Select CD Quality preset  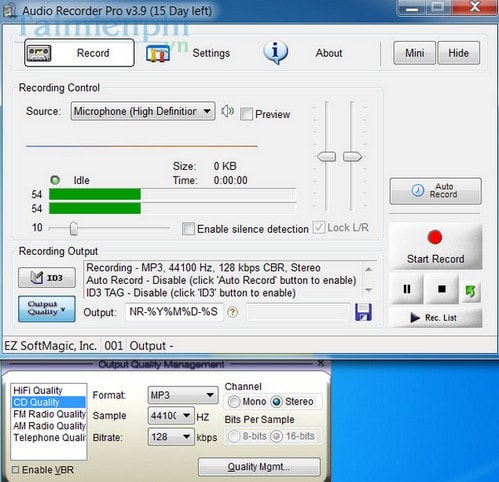[48, 402]
